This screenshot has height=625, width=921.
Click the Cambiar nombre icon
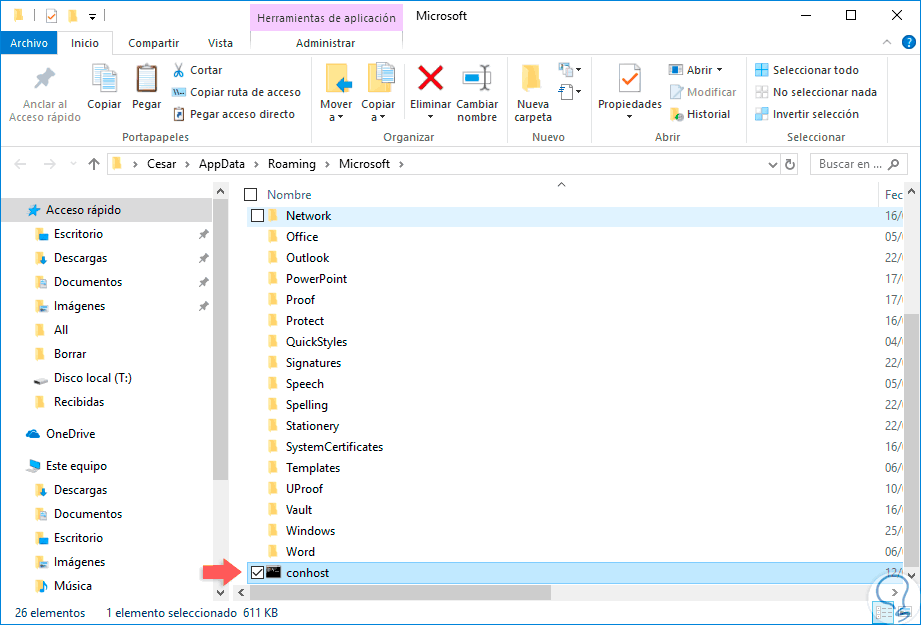click(477, 78)
